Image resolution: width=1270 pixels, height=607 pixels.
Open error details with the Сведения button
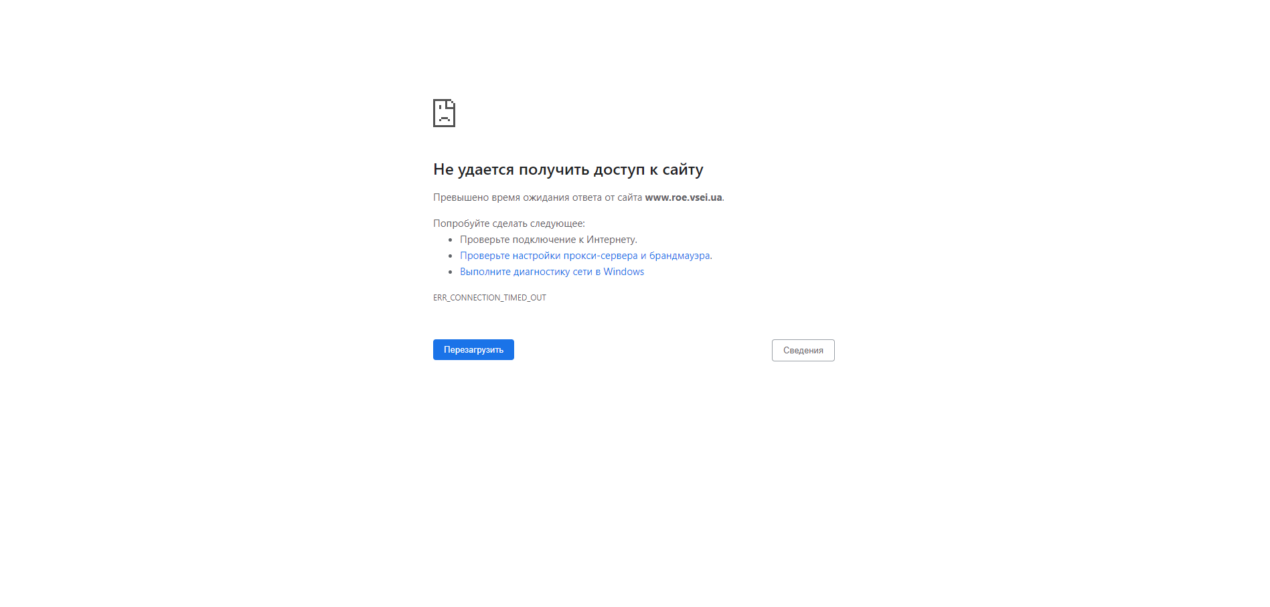click(803, 350)
